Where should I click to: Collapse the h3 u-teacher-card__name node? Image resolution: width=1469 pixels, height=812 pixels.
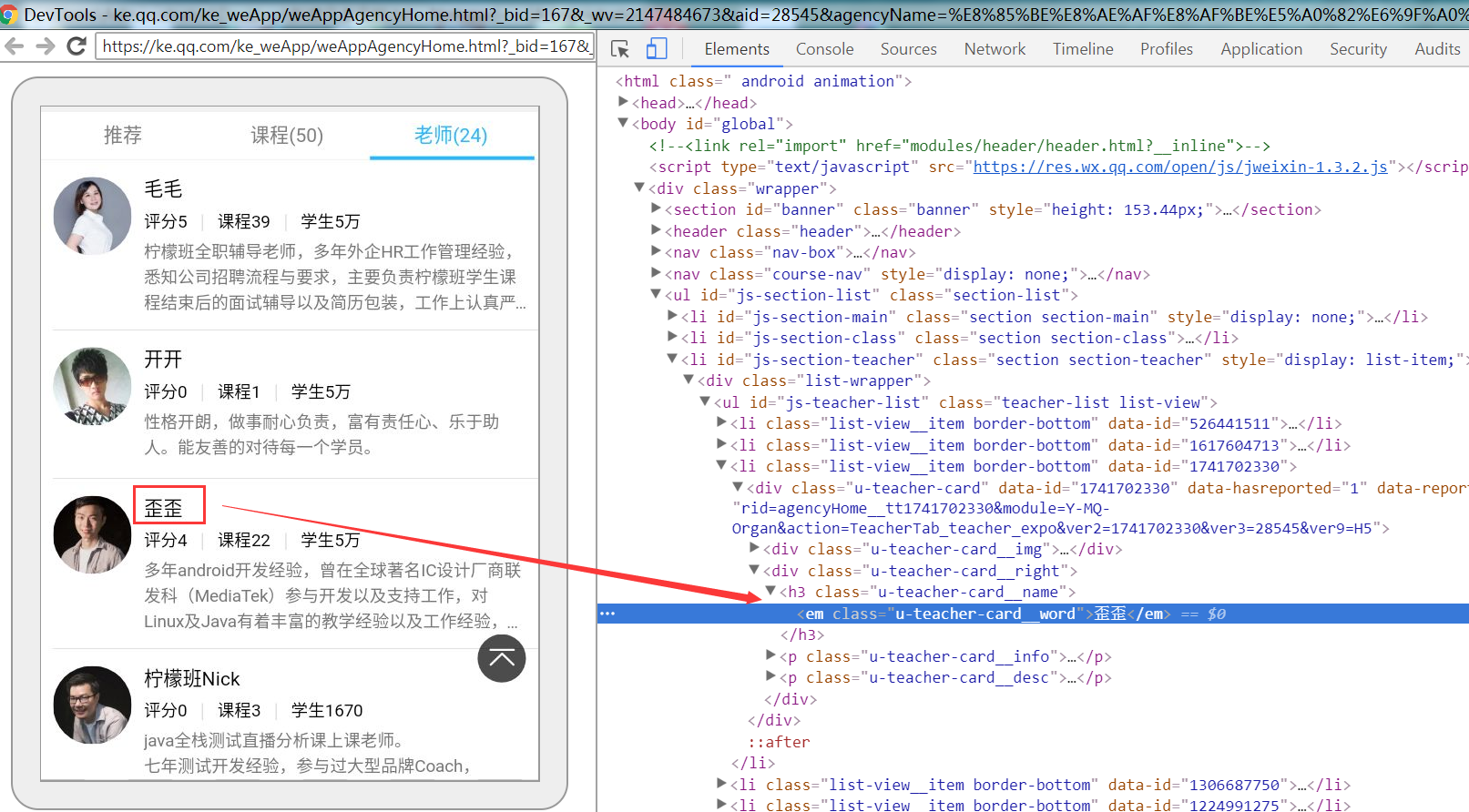770,591
